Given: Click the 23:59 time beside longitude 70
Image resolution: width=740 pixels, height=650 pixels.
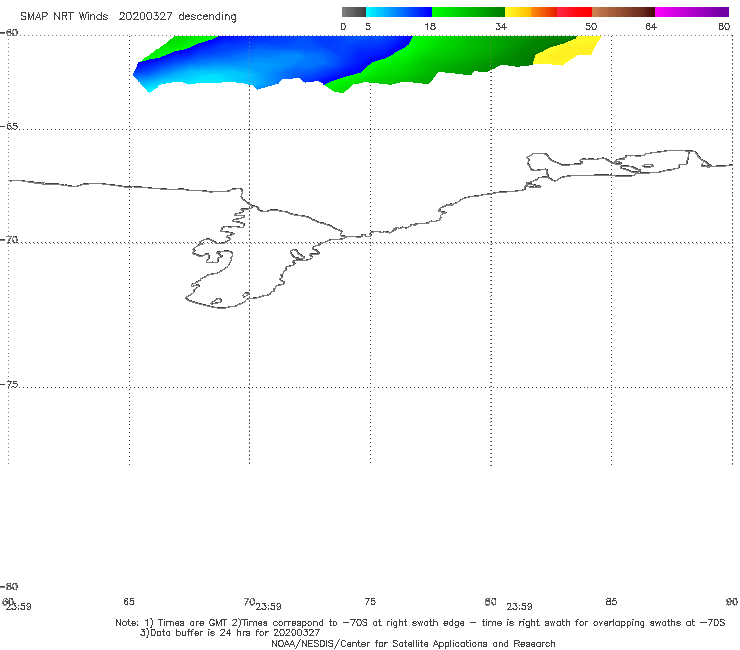Looking at the screenshot, I should click(269, 607).
